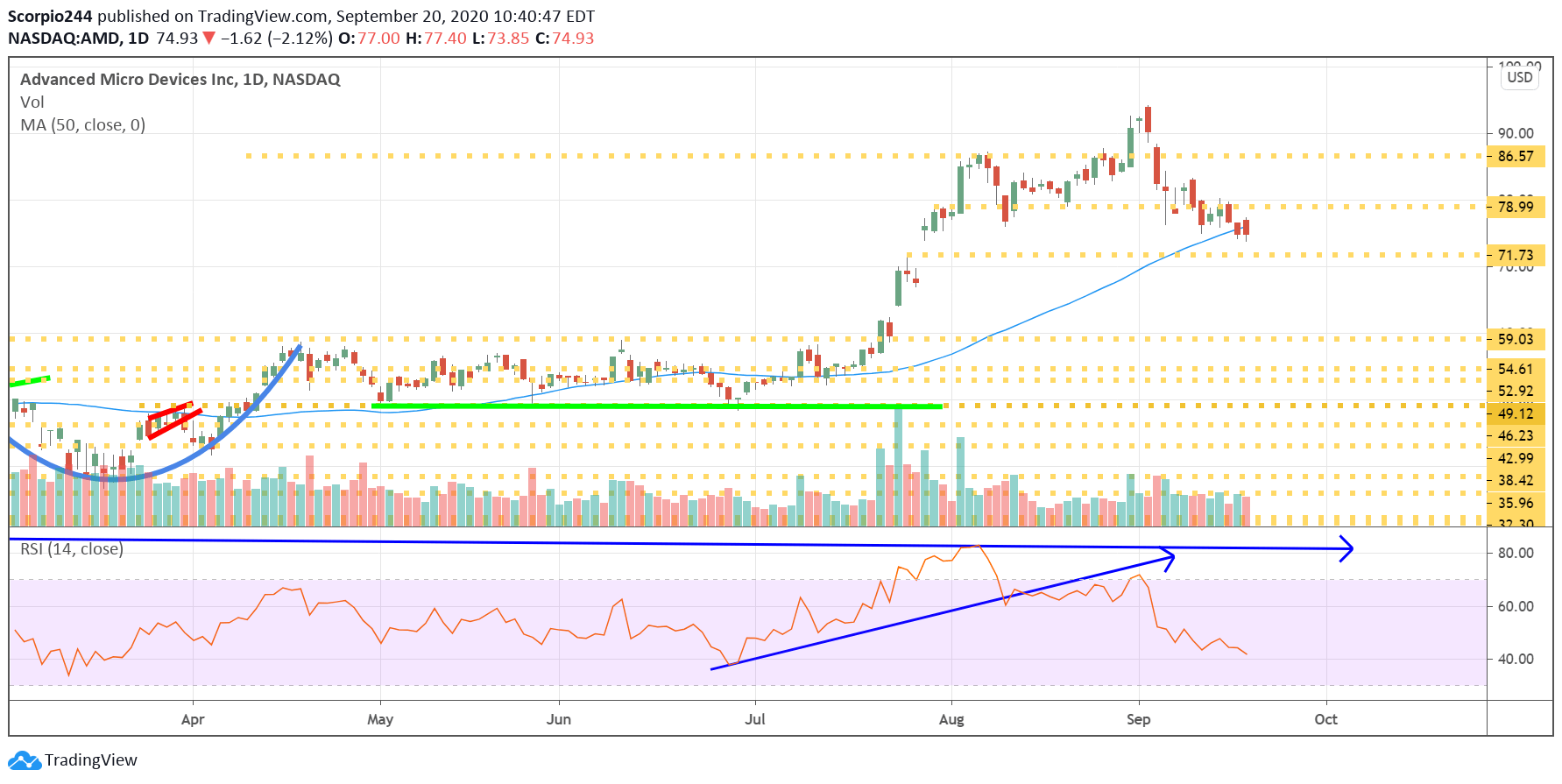Click the open price O:77.00

point(369,39)
